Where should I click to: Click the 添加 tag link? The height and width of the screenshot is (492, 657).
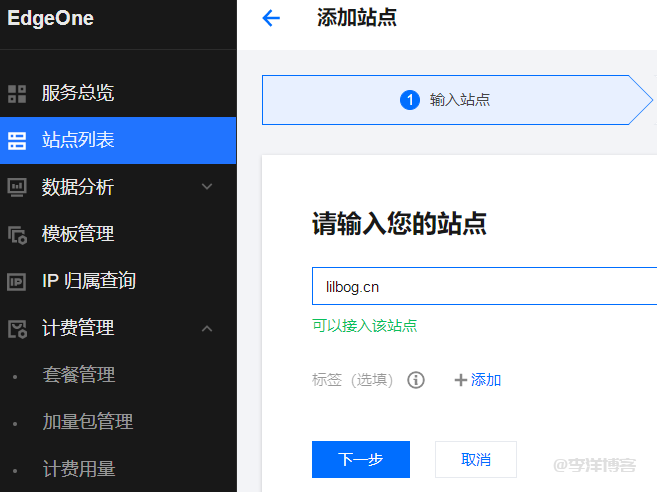tap(486, 380)
